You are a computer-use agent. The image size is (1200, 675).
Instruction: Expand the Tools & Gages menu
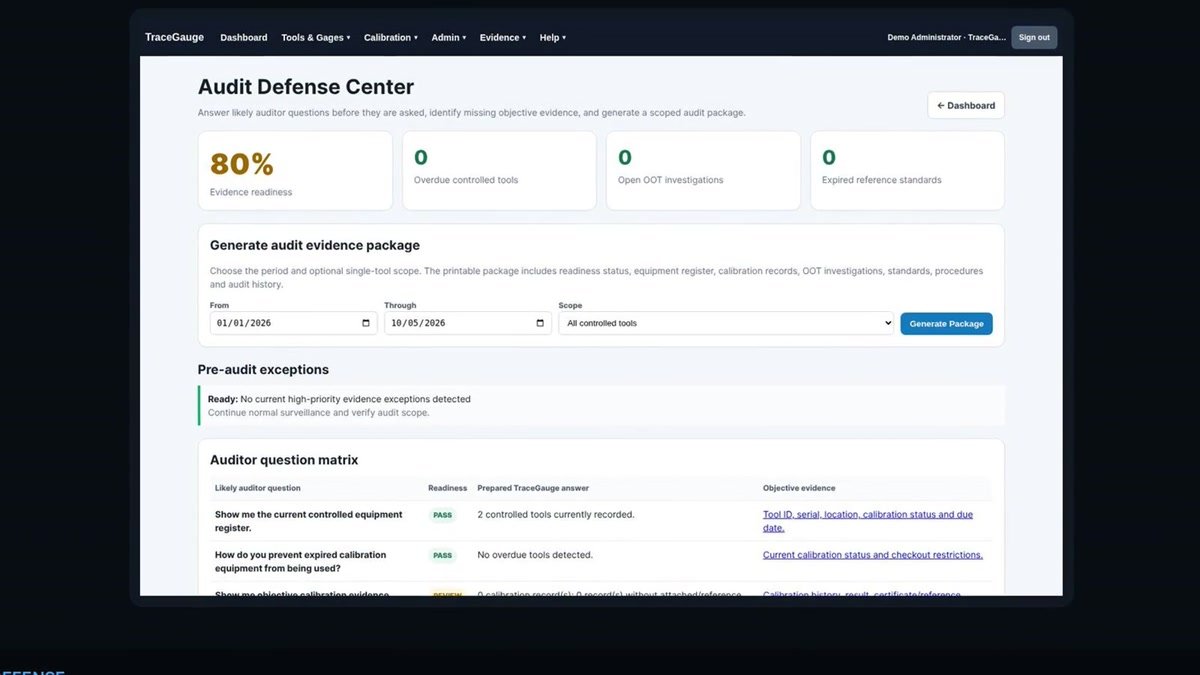click(316, 38)
